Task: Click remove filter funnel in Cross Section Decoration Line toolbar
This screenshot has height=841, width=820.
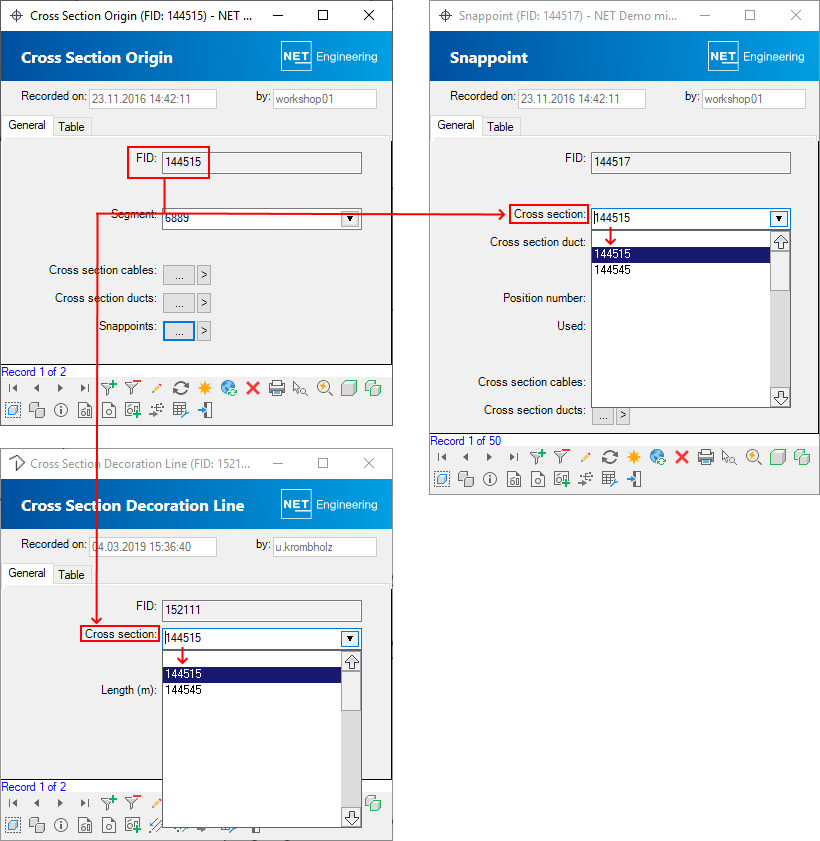Action: [x=132, y=803]
